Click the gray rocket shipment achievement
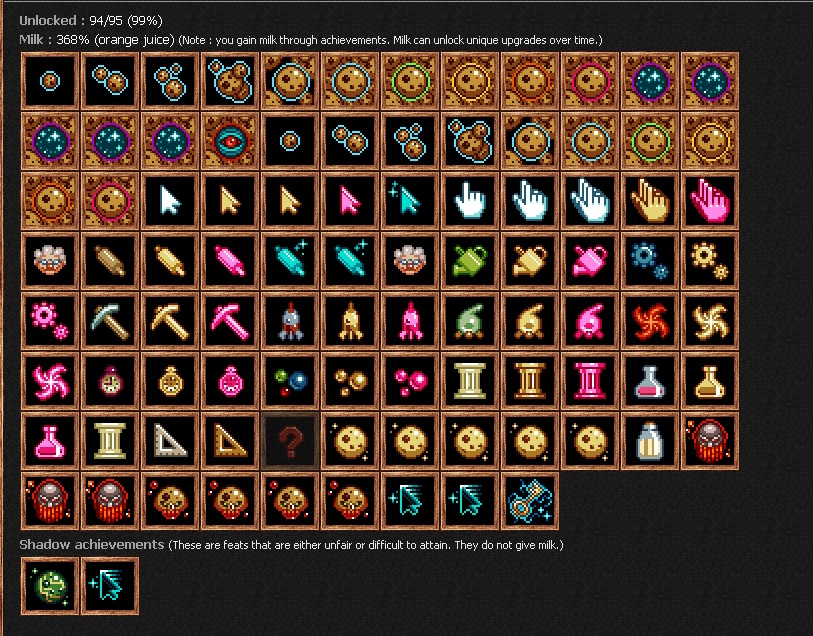Viewport: 813px width, 636px height. pyautogui.click(x=290, y=321)
